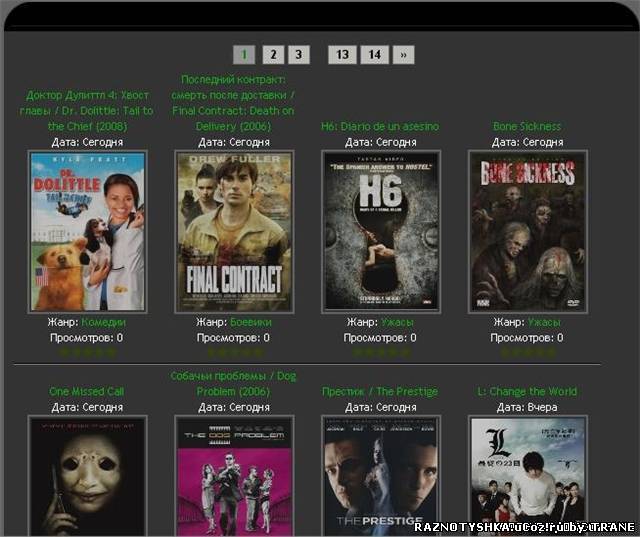
Task: Open Dog Problem (2006) title link
Action: [233, 384]
